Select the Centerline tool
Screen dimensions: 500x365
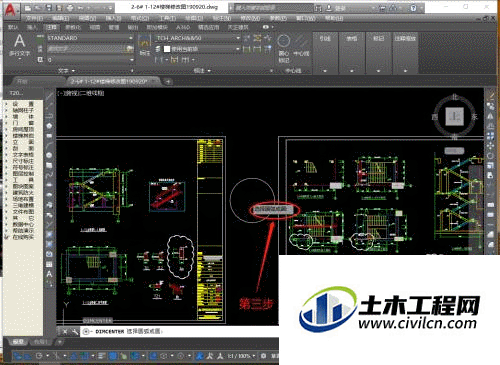pyautogui.click(x=301, y=46)
